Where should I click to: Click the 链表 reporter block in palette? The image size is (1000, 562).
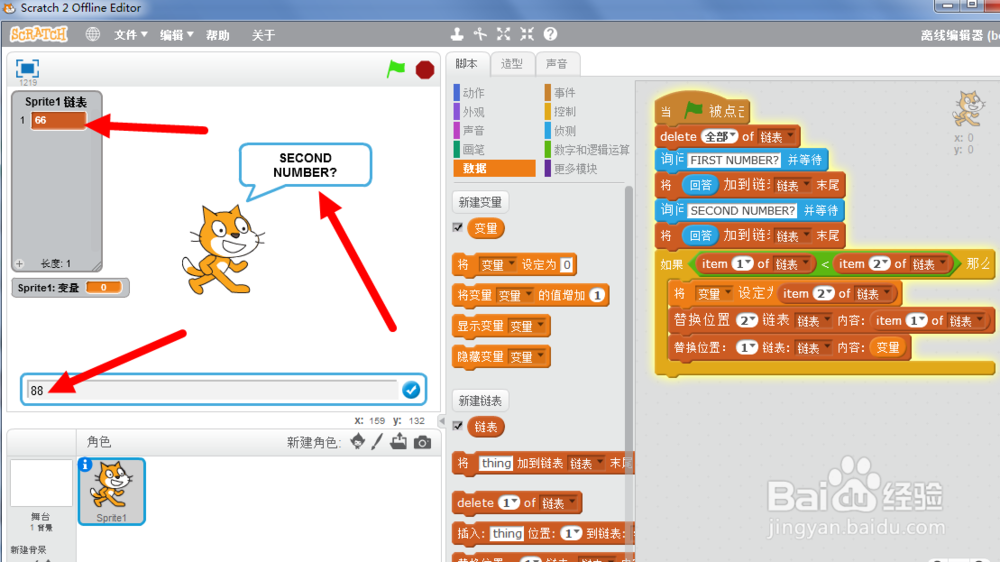point(486,427)
